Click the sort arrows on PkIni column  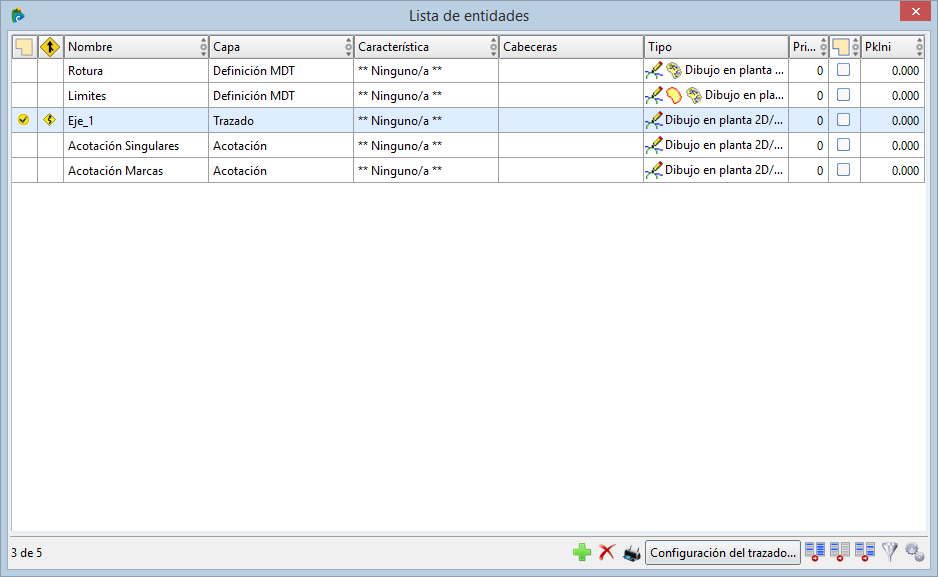point(919,47)
